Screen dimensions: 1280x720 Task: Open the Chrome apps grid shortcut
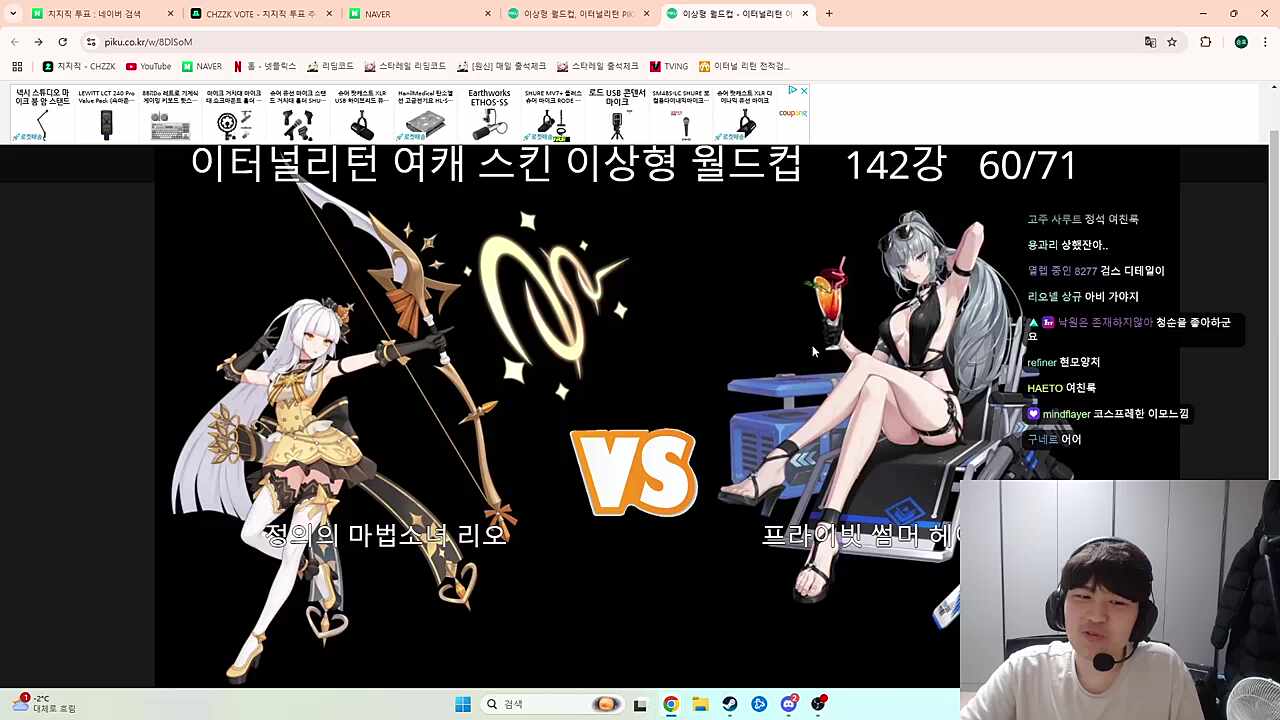[x=17, y=66]
